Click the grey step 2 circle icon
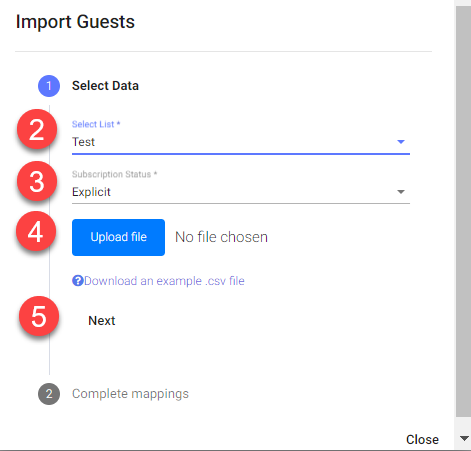 [x=49, y=394]
